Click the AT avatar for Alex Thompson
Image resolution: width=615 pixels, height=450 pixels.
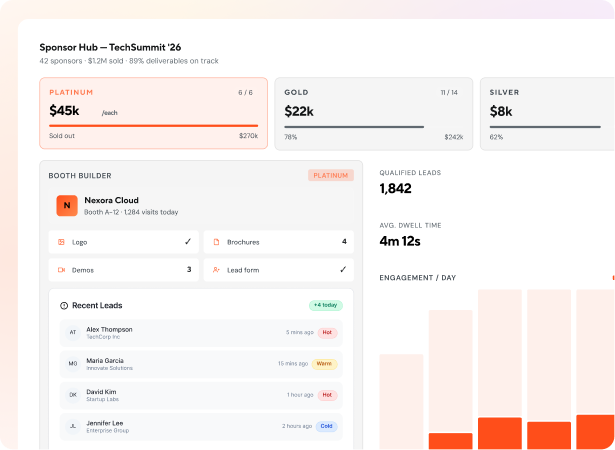(x=73, y=333)
